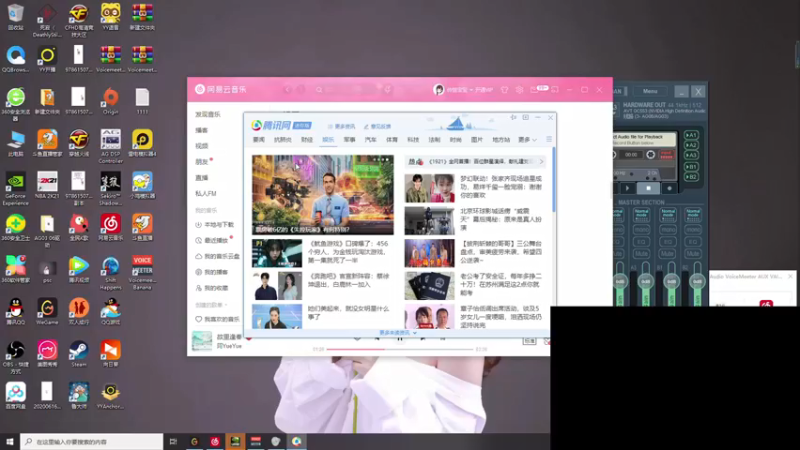This screenshot has height=450, width=800.
Task: Expand the hot topic headline arrow
Action: (541, 162)
